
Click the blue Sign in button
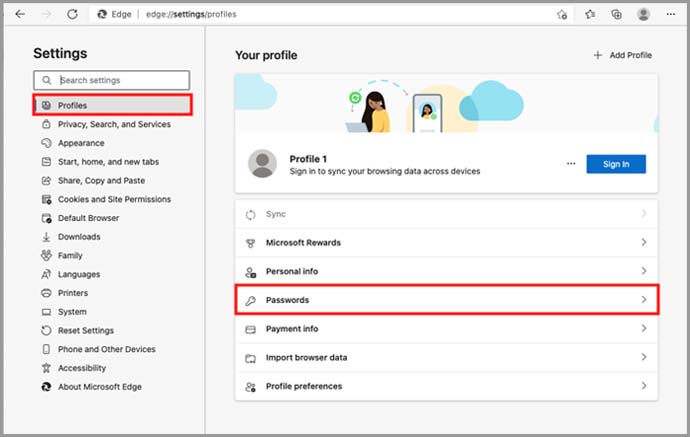616,164
